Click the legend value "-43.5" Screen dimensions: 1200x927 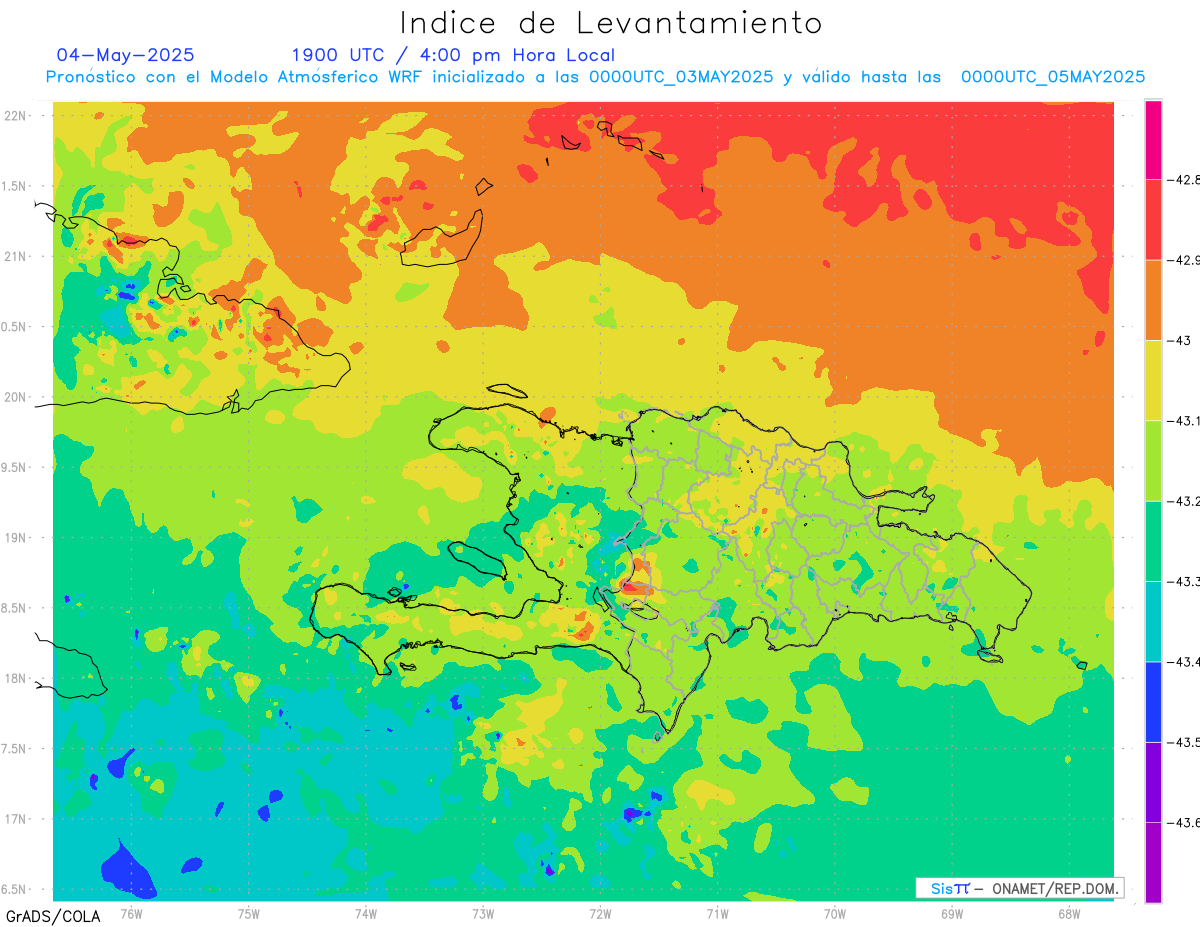tap(1182, 742)
